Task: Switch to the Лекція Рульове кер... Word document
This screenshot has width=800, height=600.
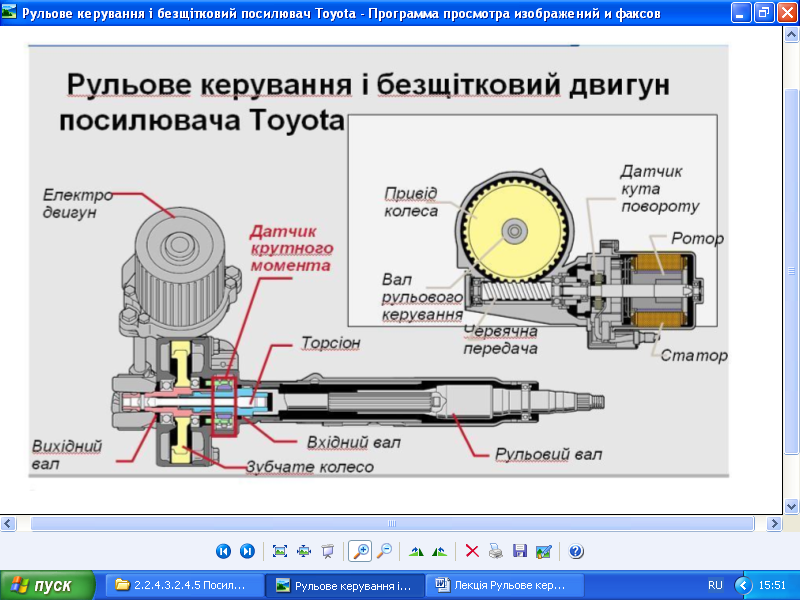Action: coord(505,585)
